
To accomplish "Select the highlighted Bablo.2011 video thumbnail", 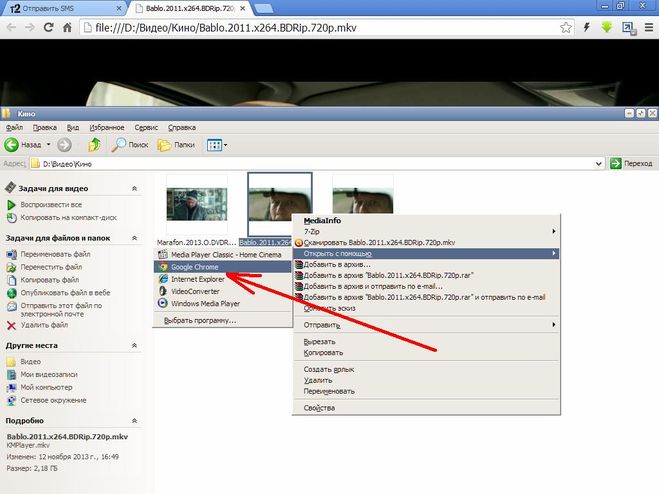I will (x=279, y=205).
